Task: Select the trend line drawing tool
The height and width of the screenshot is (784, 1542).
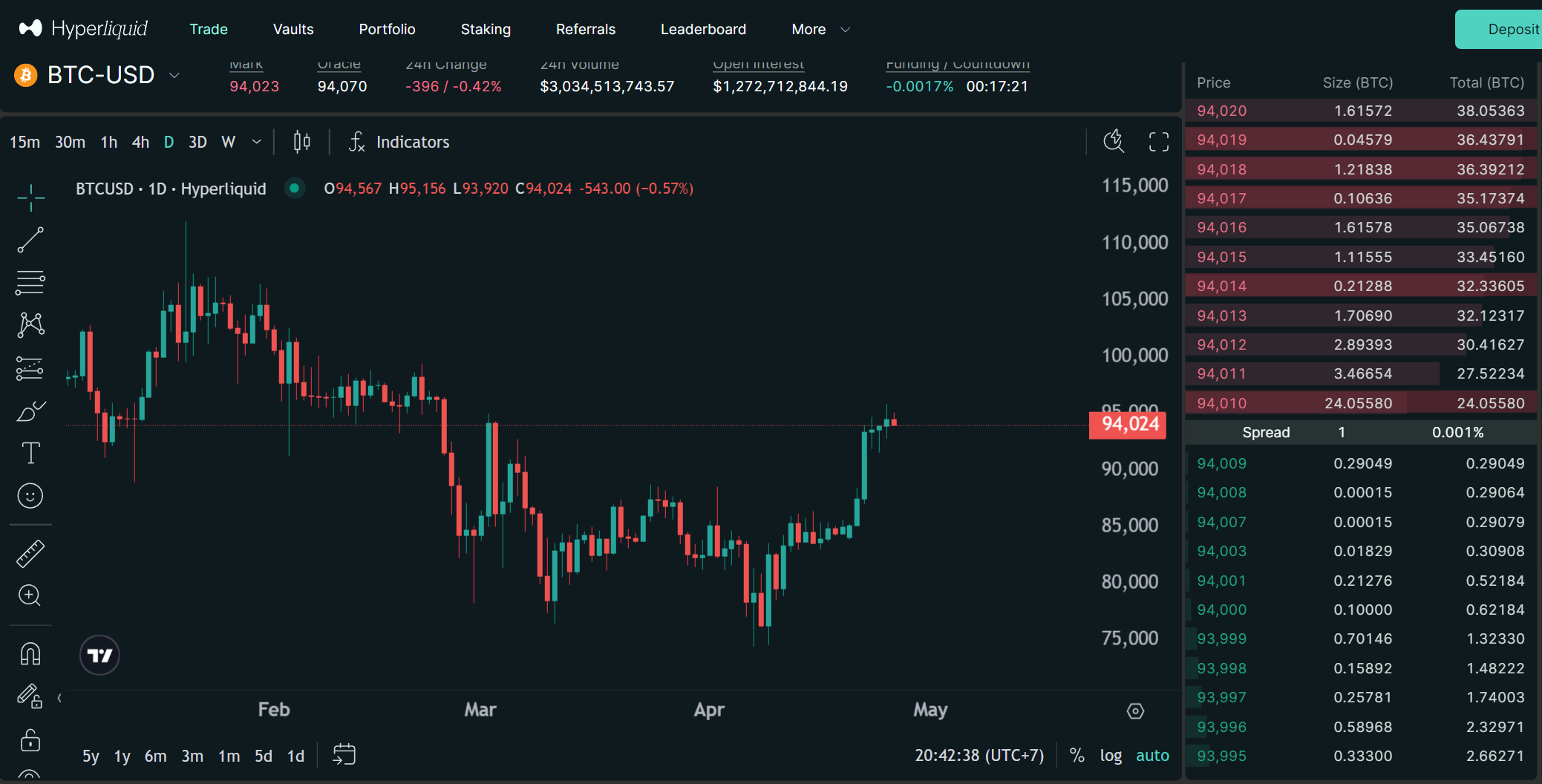Action: click(x=30, y=240)
